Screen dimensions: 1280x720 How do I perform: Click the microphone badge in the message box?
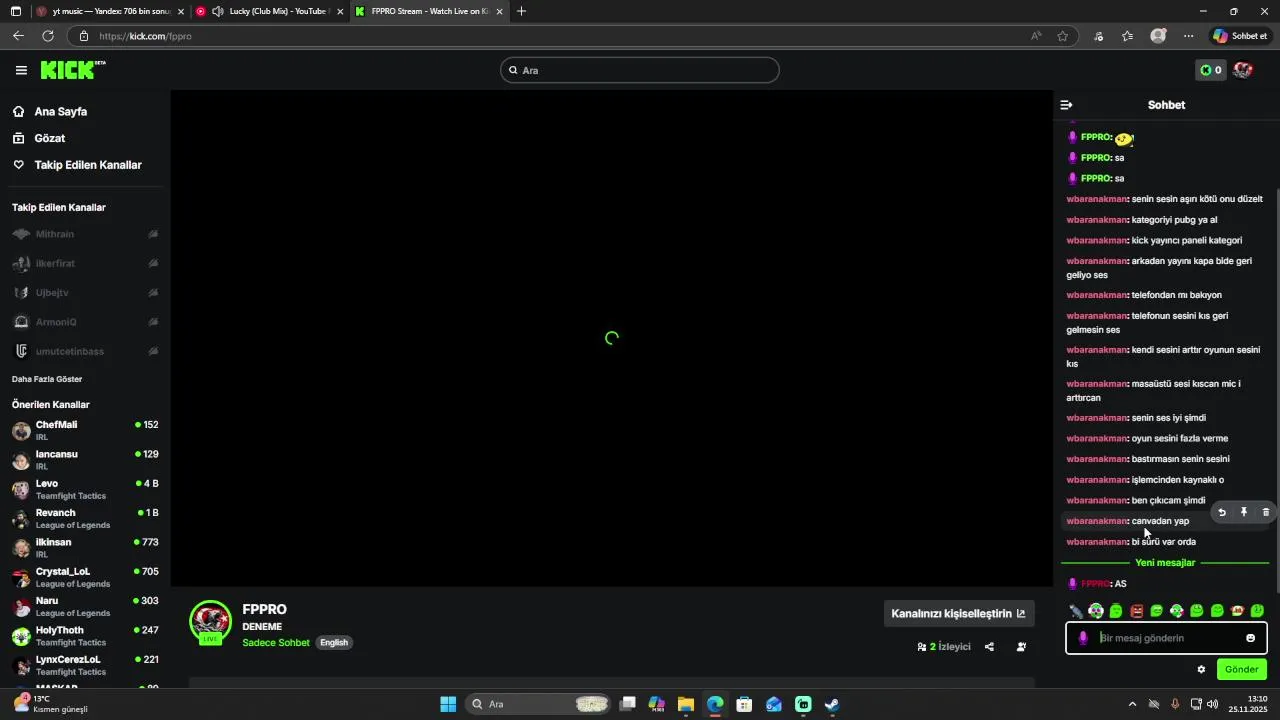pyautogui.click(x=1083, y=638)
